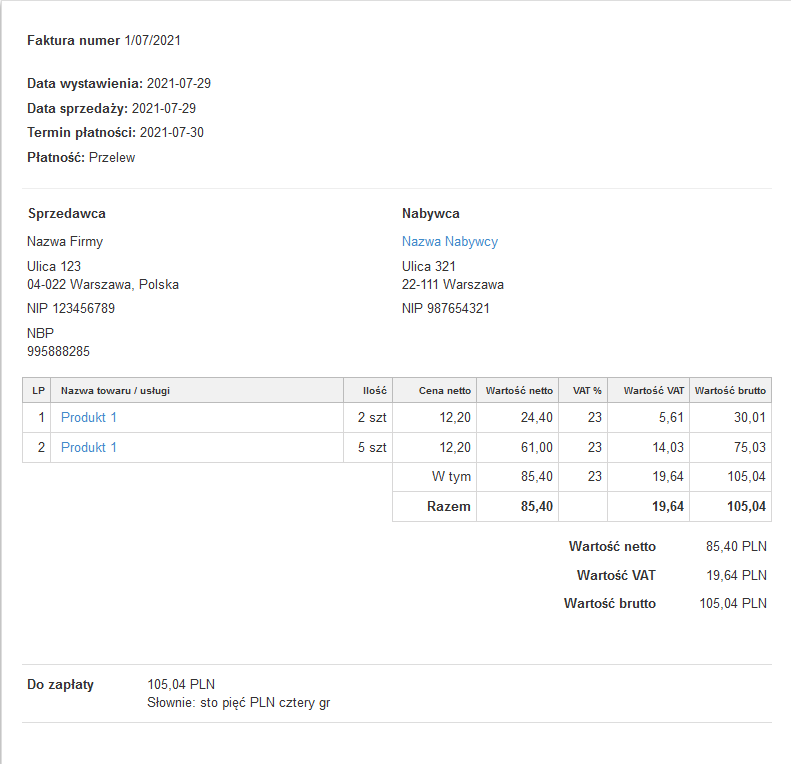Click the Słownie amount-in-words line
This screenshot has width=791, height=764.
click(x=238, y=703)
